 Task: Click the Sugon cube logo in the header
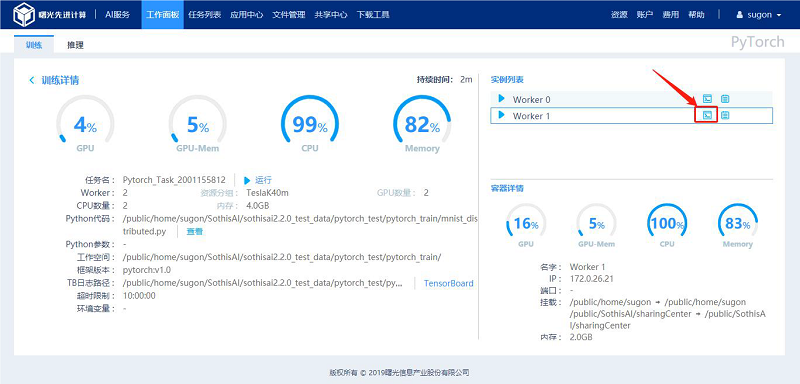pos(23,14)
